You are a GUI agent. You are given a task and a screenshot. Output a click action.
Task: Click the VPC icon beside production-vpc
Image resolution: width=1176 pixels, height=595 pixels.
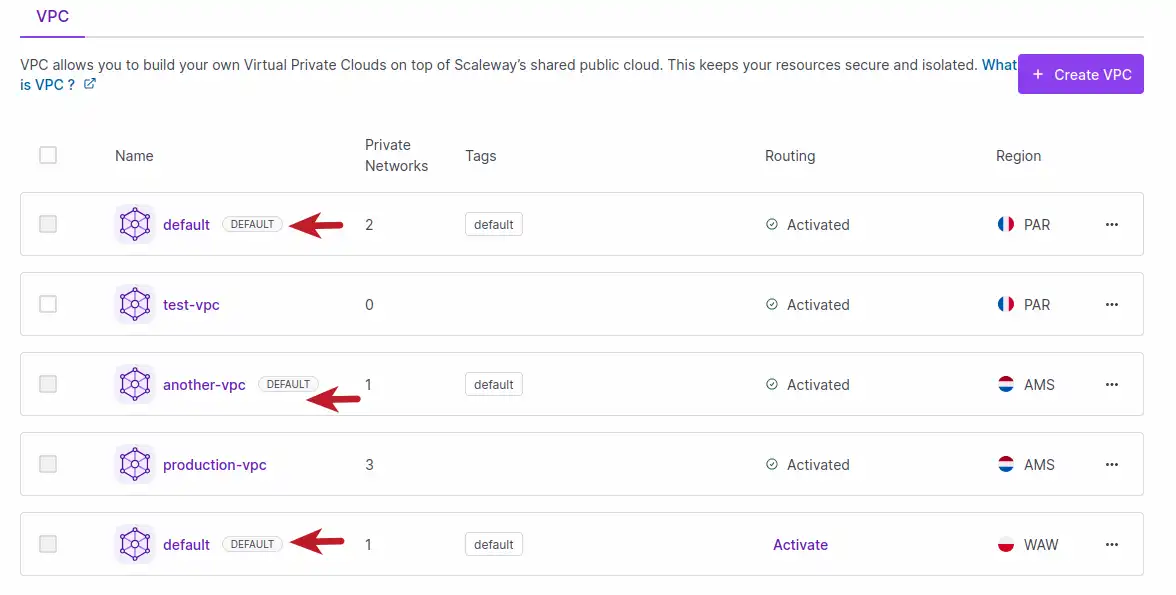pos(135,464)
